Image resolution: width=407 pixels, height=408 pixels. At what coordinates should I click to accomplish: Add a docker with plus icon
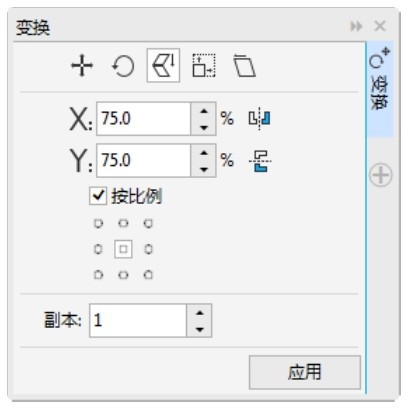[x=381, y=175]
